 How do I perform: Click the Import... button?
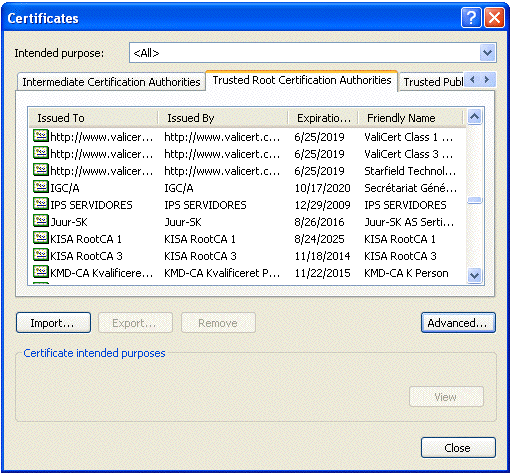pos(53,323)
